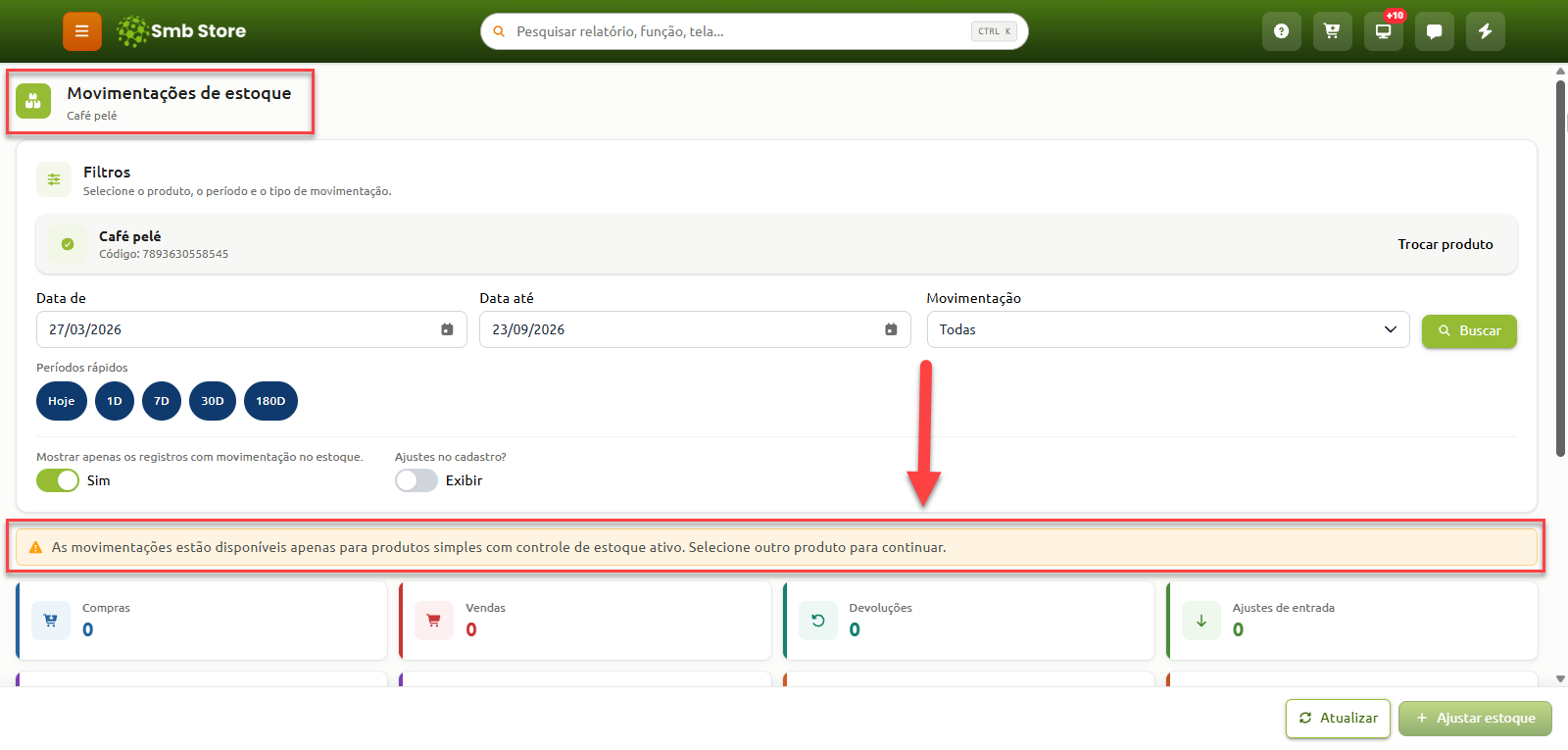The height and width of the screenshot is (750, 1568).
Task: Click the green check icon beside Café pelé
Action: [68, 244]
